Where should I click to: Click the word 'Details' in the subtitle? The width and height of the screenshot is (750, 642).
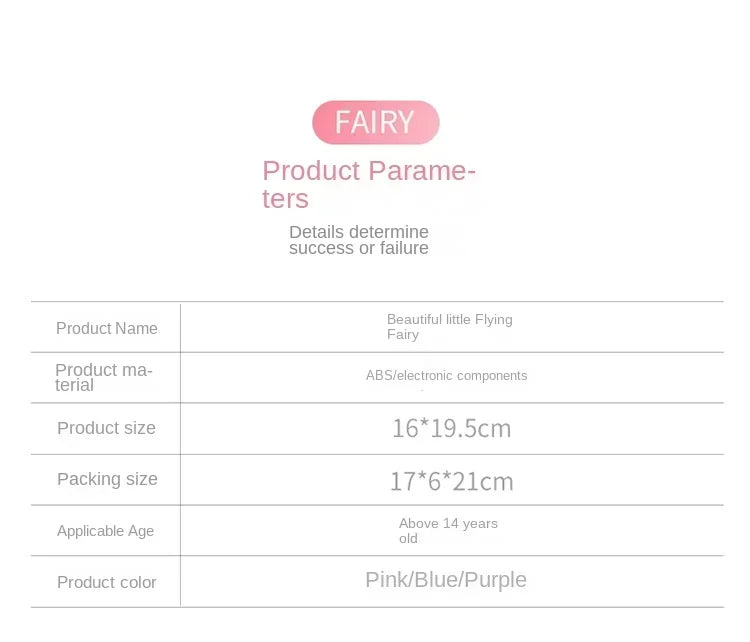coord(317,232)
